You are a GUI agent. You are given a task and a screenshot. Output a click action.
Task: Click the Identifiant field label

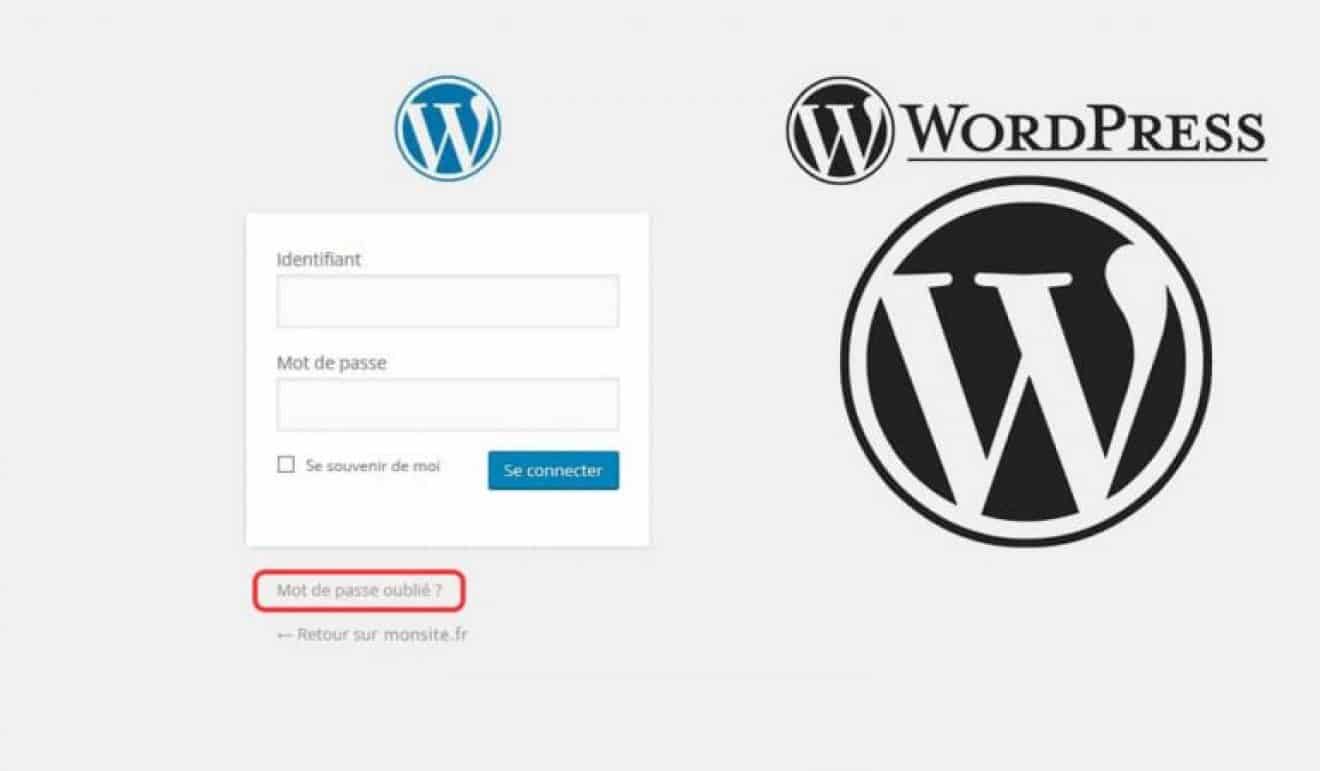point(319,259)
